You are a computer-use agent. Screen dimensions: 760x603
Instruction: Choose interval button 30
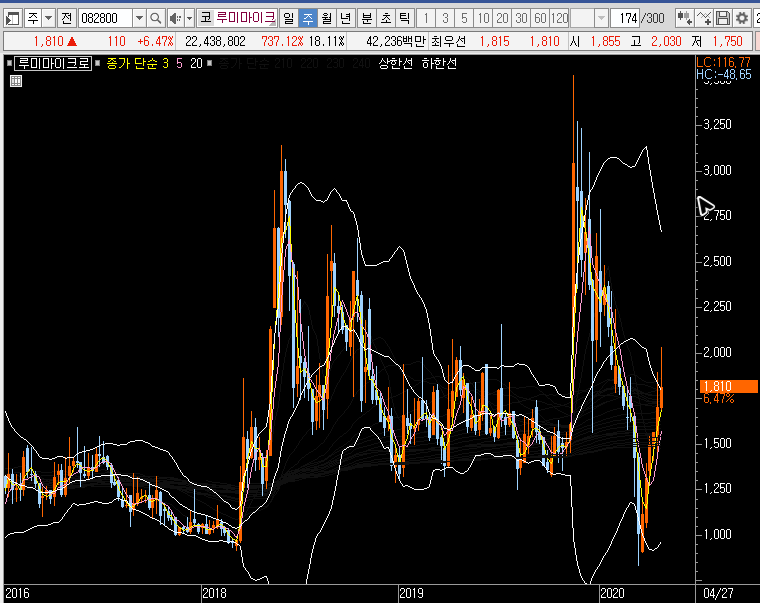point(521,19)
